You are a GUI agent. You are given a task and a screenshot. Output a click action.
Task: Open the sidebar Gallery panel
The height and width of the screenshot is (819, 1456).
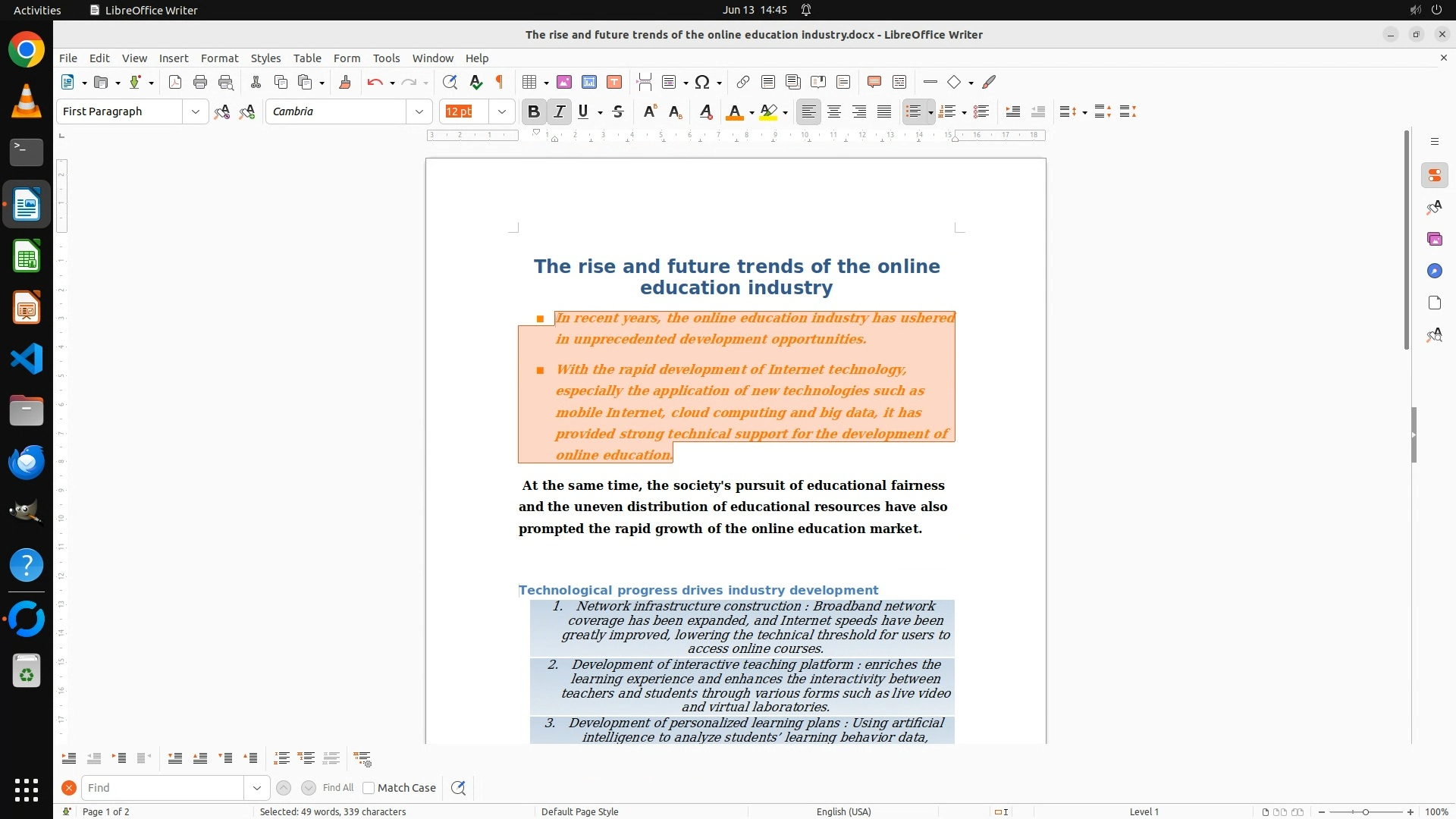tap(1434, 240)
